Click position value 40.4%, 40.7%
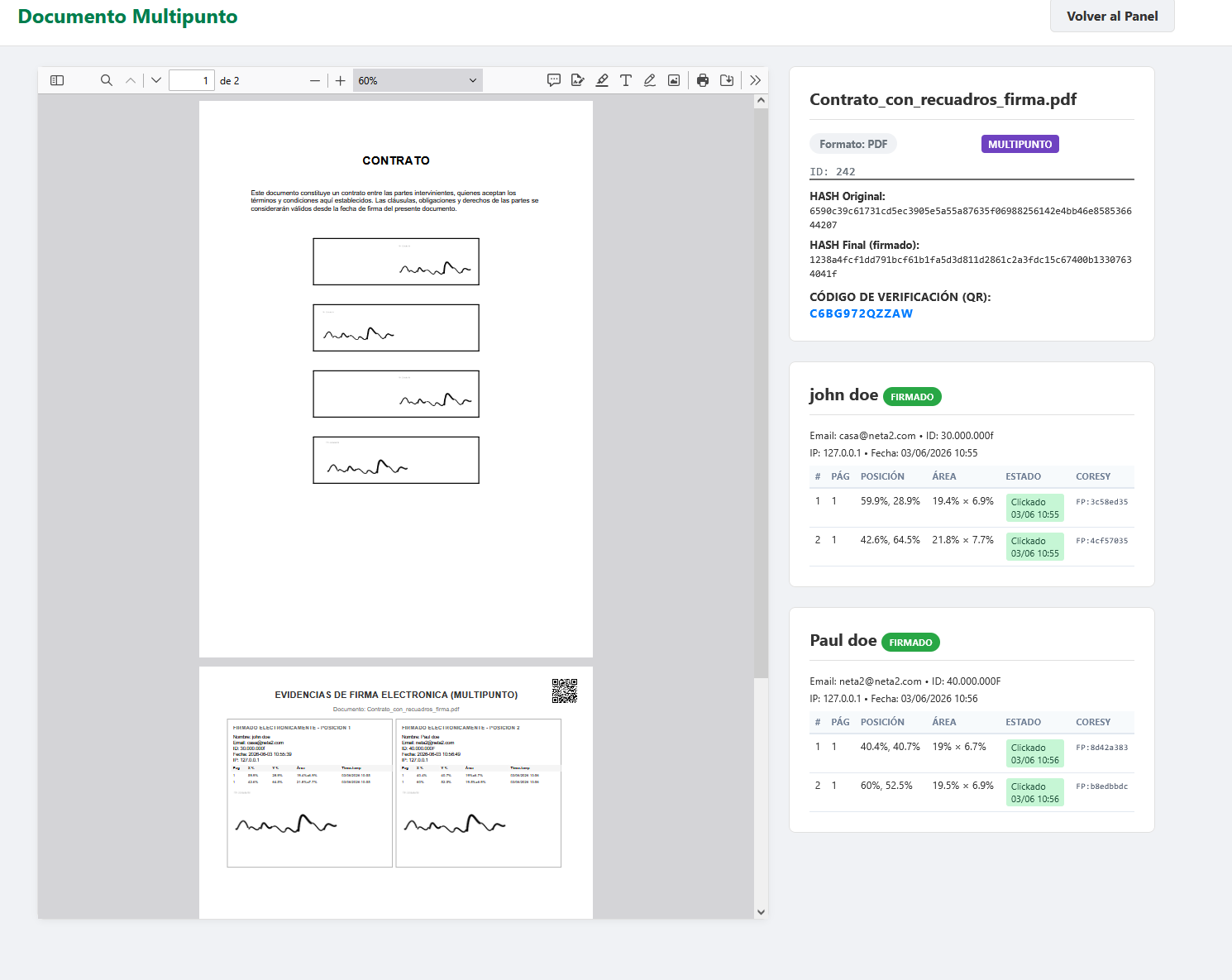This screenshot has width=1232, height=980. tap(890, 747)
